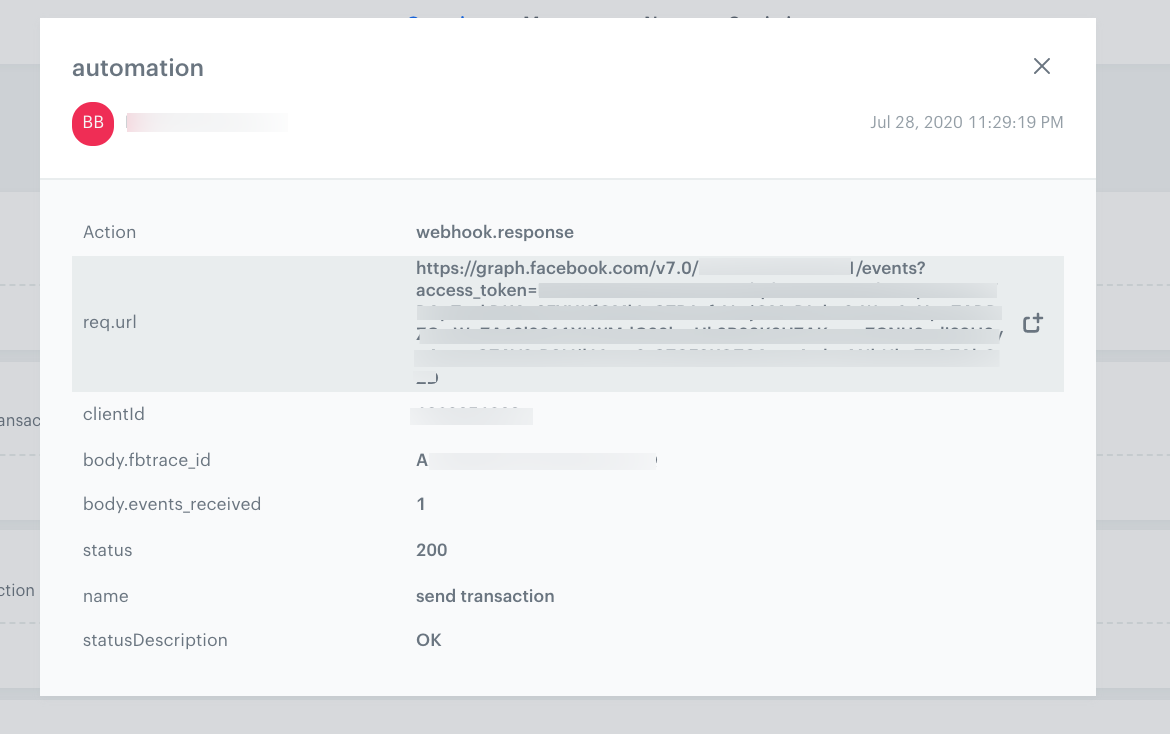The width and height of the screenshot is (1170, 734).
Task: Click the blue highlighted tab in top navigation
Action: (x=440, y=20)
